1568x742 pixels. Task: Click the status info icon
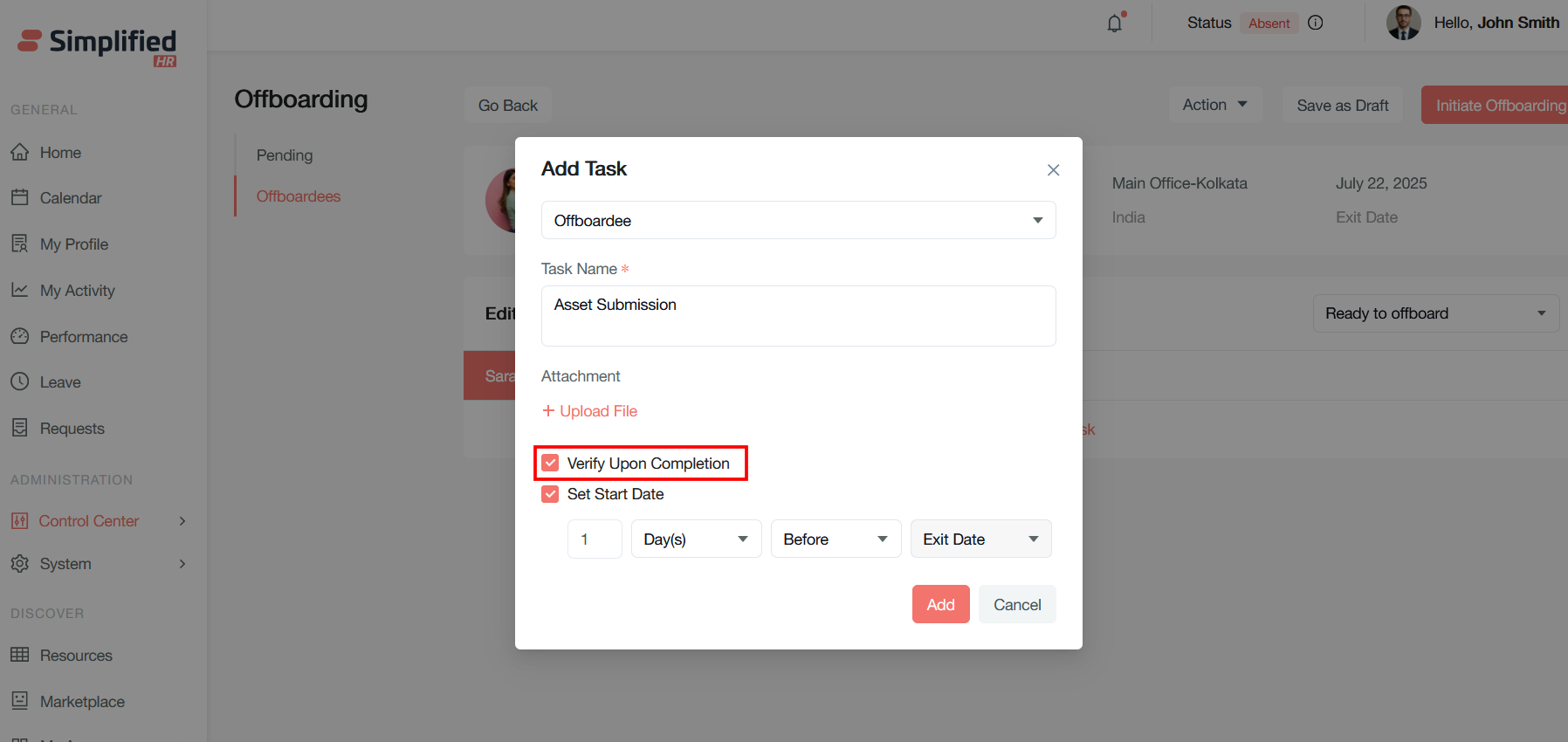(1316, 23)
